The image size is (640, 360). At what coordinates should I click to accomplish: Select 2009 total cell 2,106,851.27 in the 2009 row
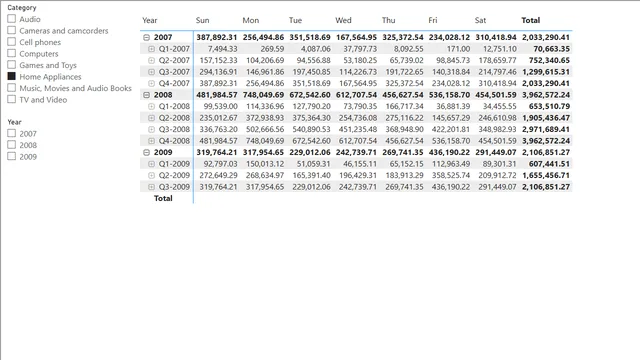546,152
